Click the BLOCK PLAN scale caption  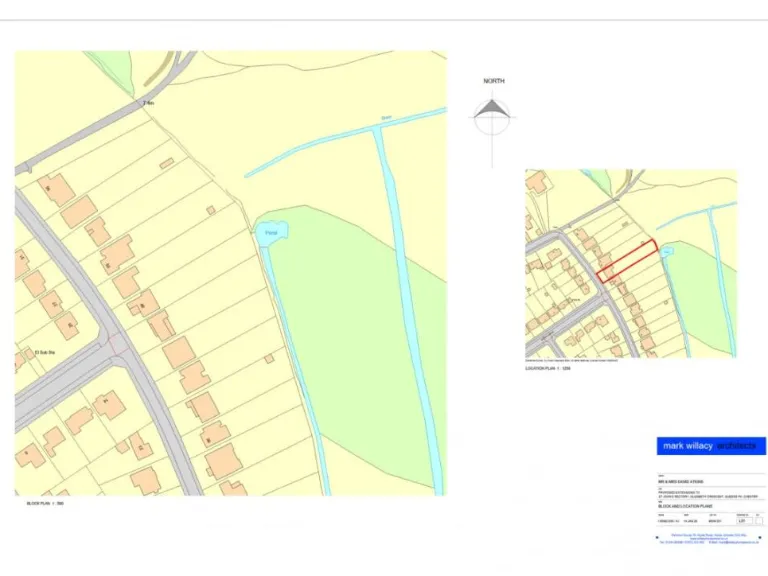tap(46, 504)
